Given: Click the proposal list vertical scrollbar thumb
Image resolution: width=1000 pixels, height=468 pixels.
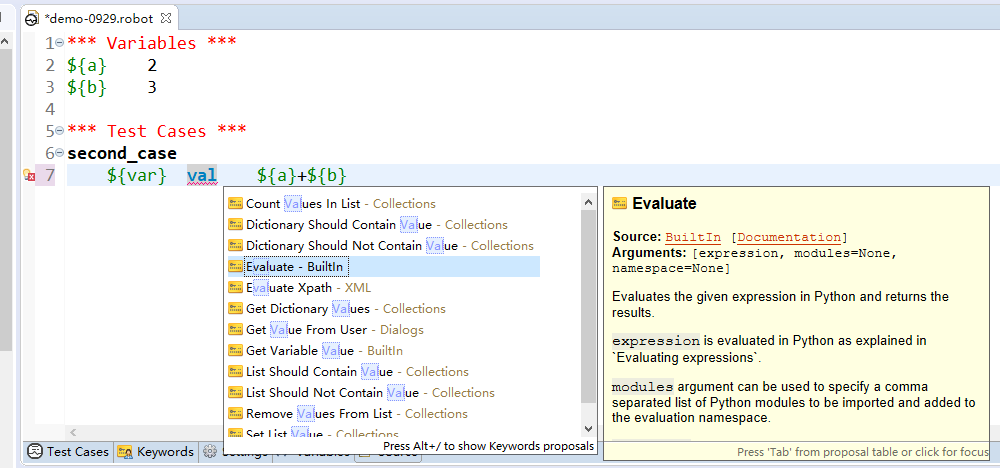Looking at the screenshot, I should tap(589, 306).
